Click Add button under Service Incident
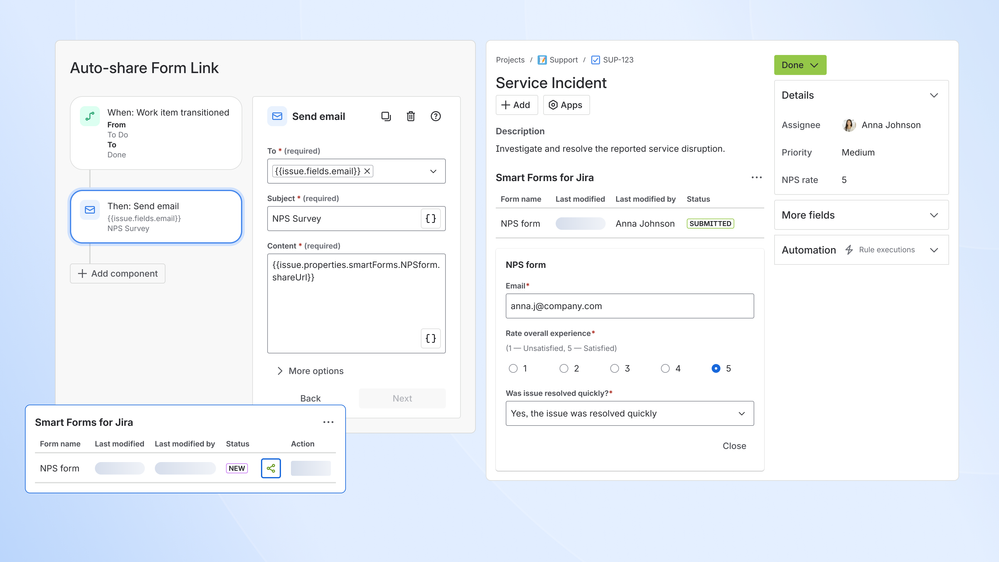Image resolution: width=999 pixels, height=562 pixels. [516, 105]
